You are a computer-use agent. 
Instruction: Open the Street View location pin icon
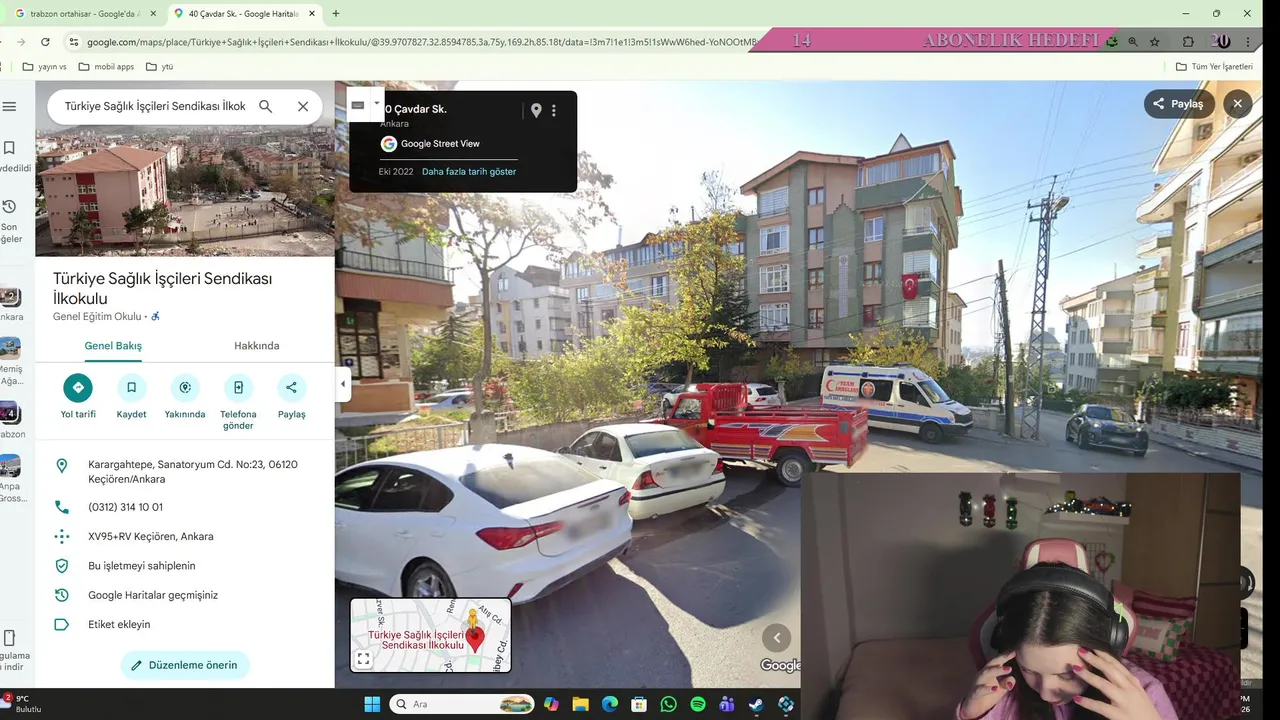click(536, 111)
